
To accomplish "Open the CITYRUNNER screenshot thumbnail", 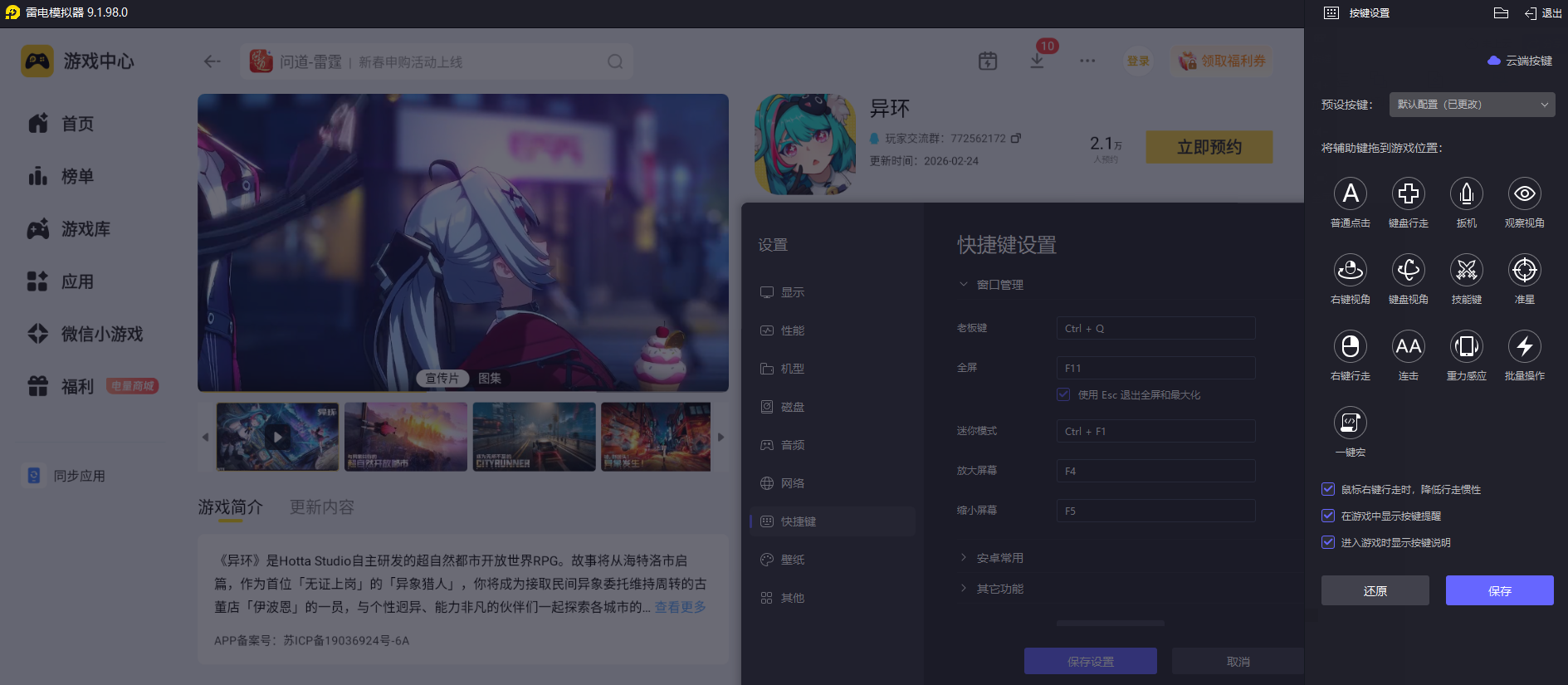I will pyautogui.click(x=534, y=437).
